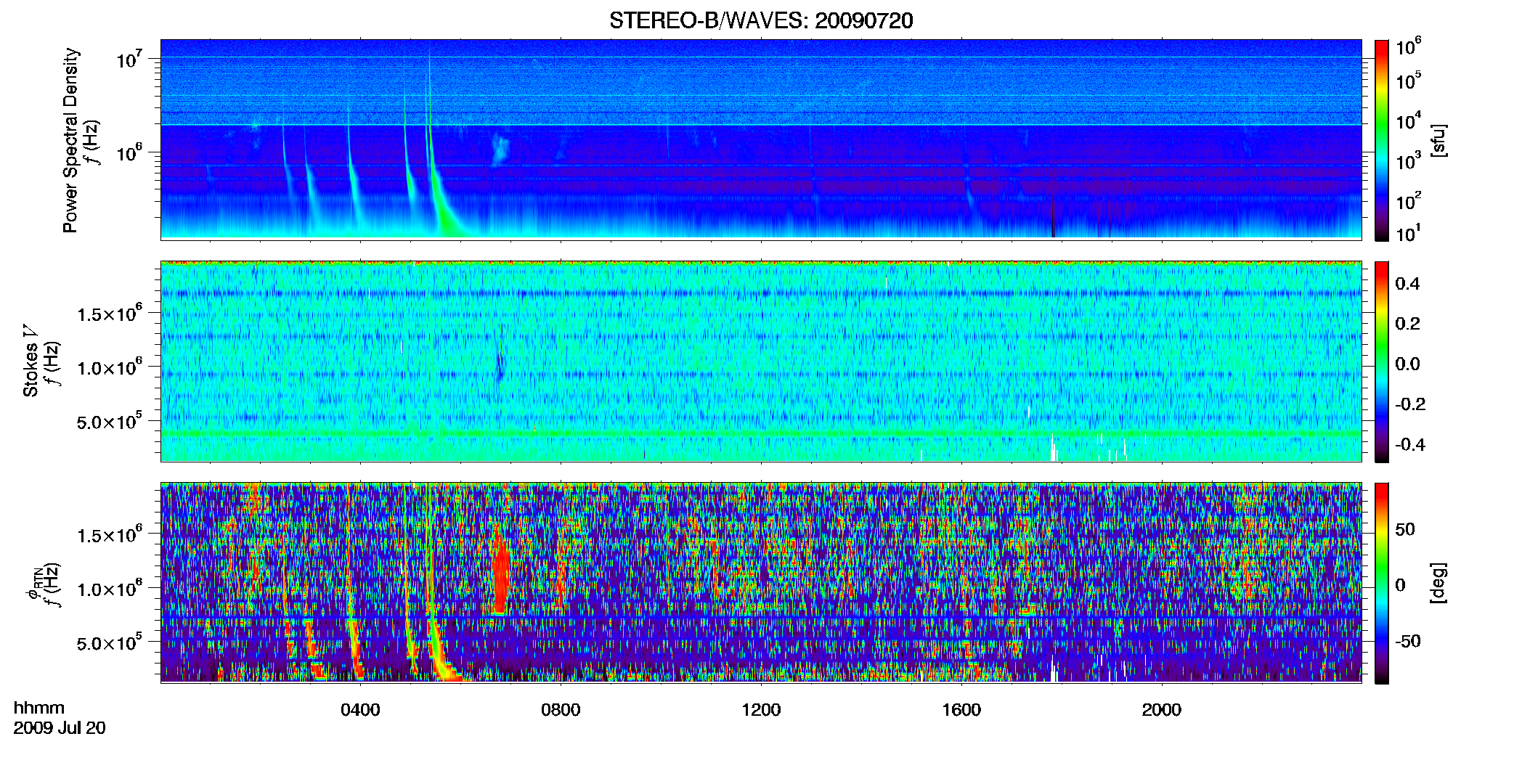
Task: Click 5.0×10^5 tick on the φRTN panel
Action: [x=109, y=642]
